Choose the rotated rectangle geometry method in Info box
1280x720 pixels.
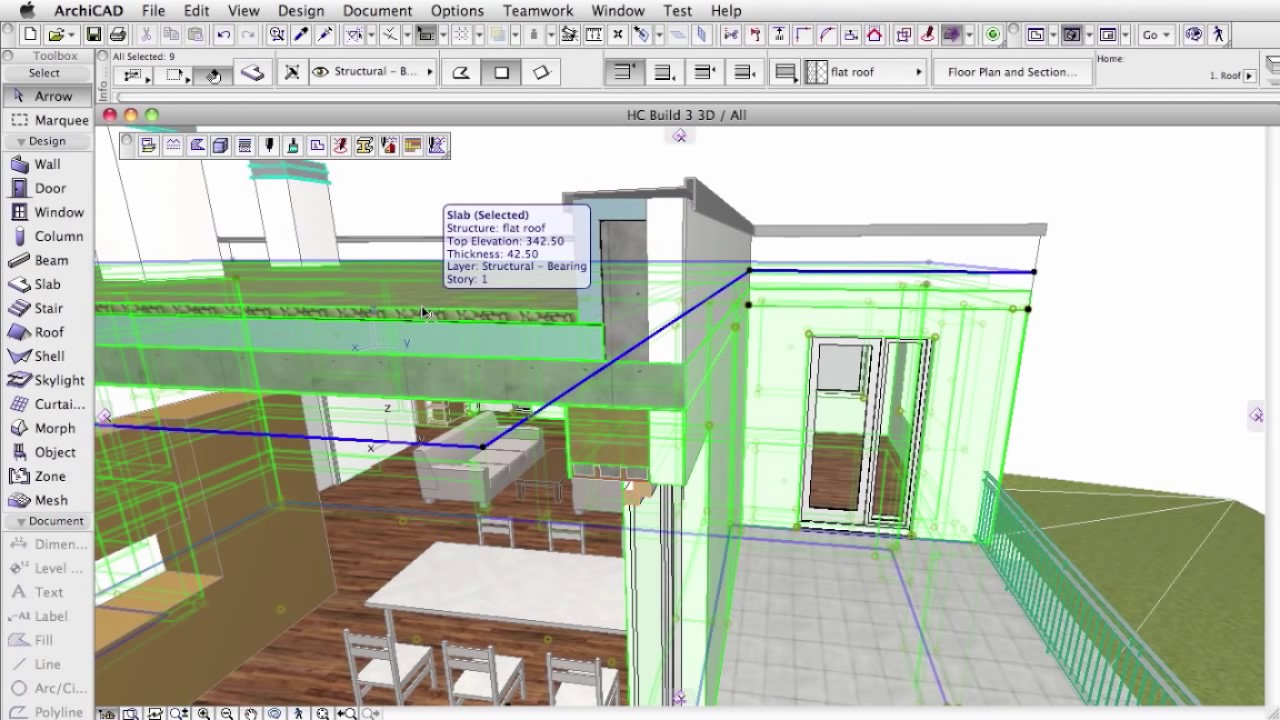point(542,72)
